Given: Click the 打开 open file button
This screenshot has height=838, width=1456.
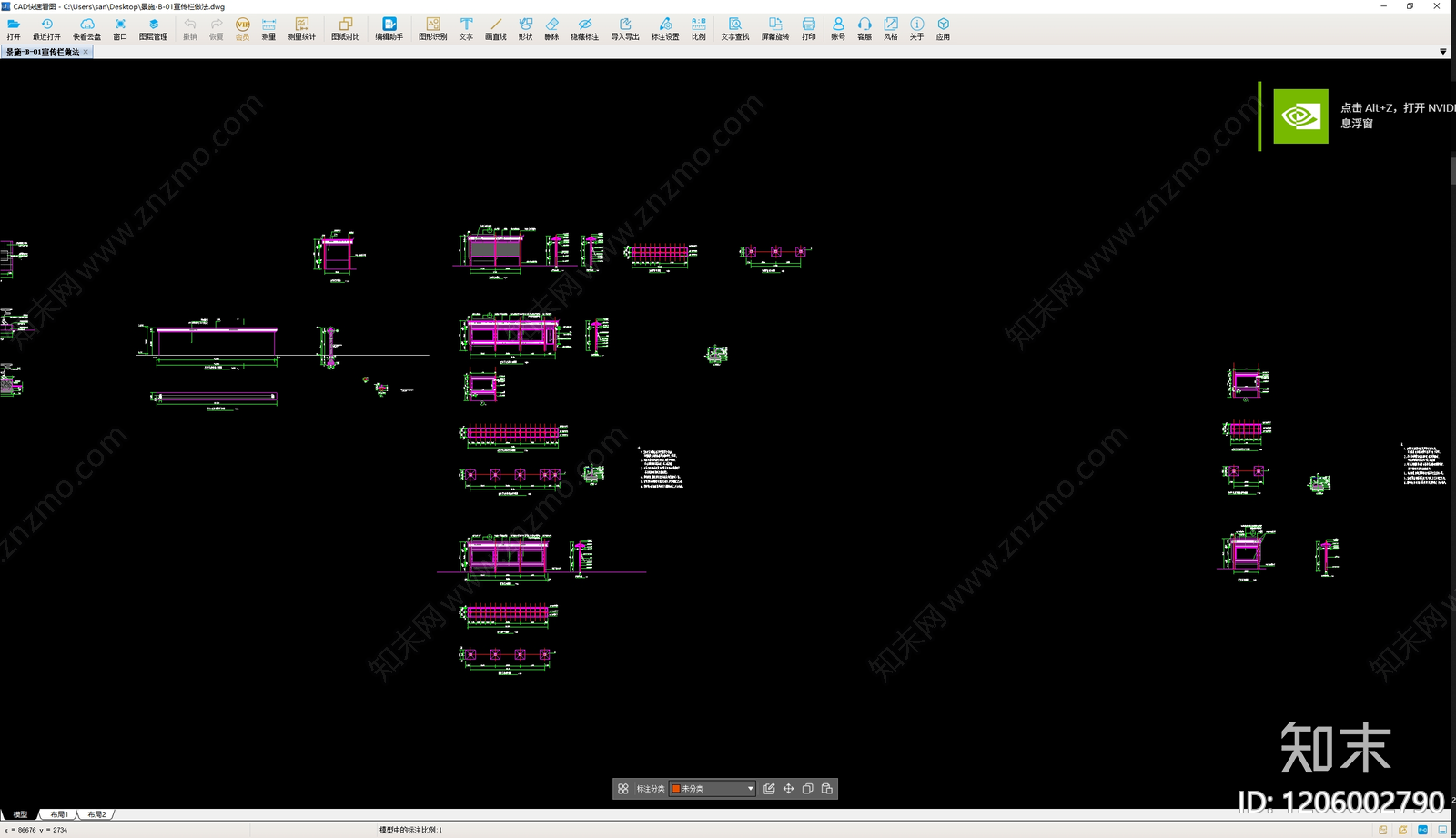Looking at the screenshot, I should pyautogui.click(x=14, y=29).
